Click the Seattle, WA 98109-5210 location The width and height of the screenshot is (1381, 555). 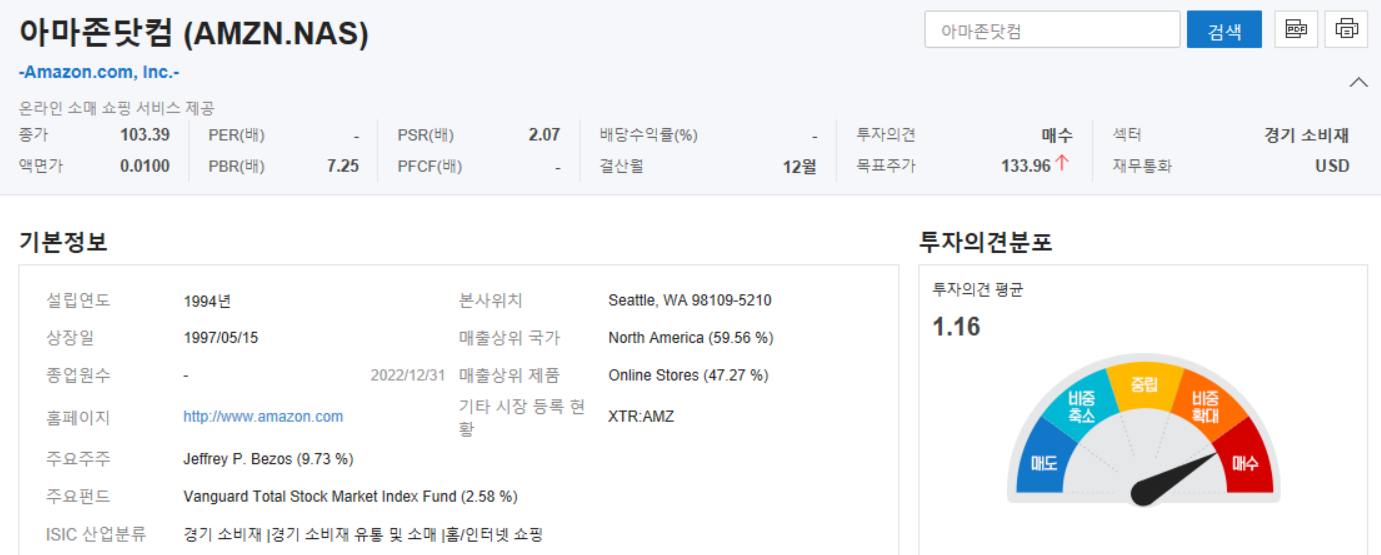[x=690, y=301]
